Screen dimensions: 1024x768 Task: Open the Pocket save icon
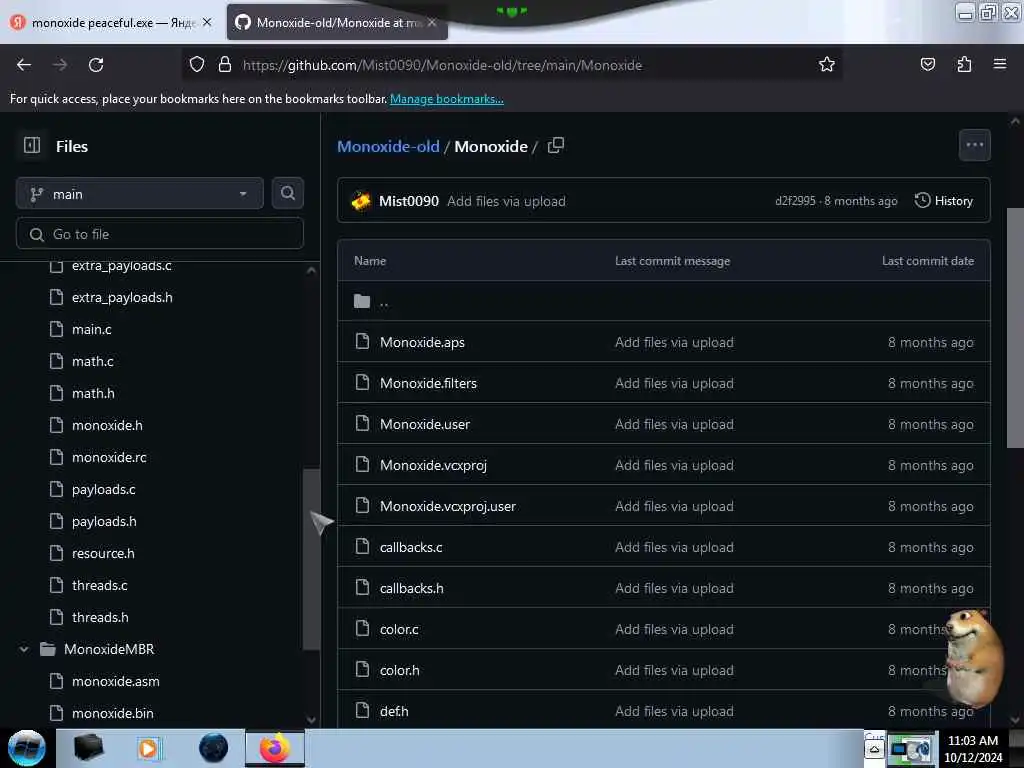click(x=927, y=65)
